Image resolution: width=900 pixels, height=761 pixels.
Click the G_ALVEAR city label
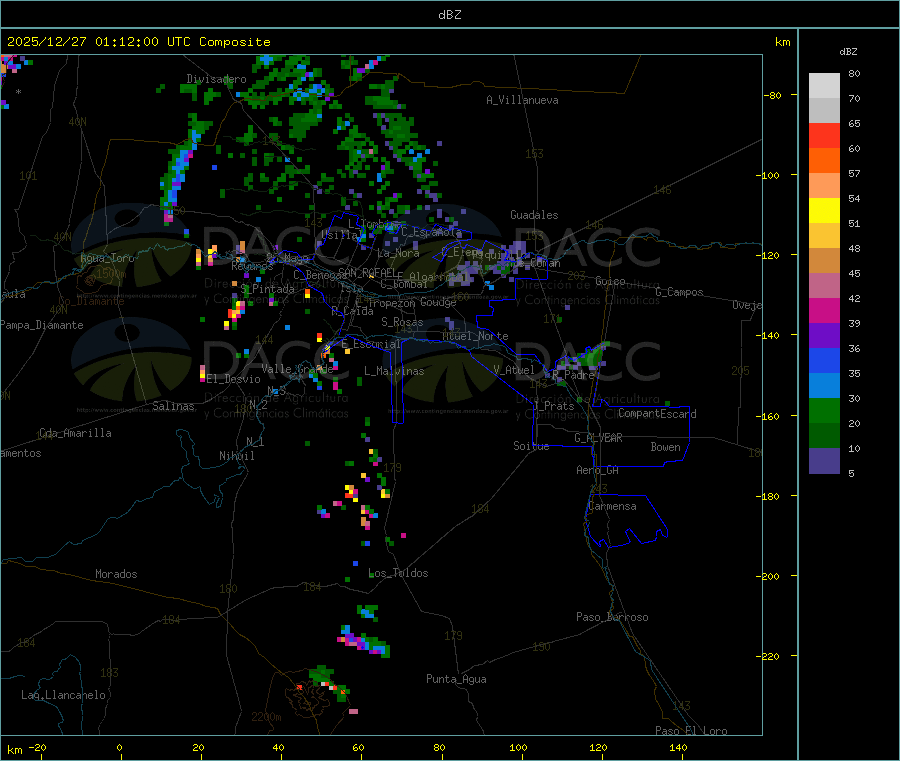tap(598, 438)
